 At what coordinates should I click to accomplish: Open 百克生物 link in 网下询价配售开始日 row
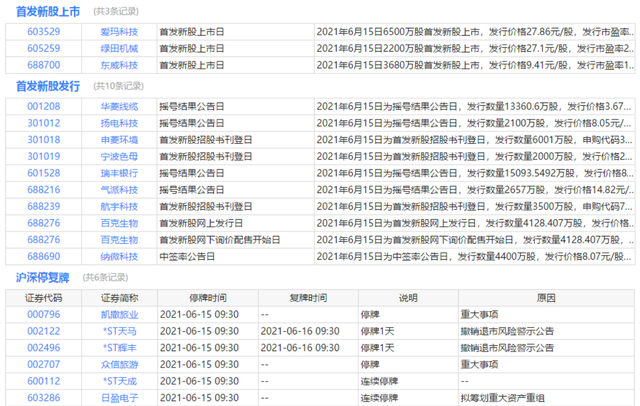[119, 240]
